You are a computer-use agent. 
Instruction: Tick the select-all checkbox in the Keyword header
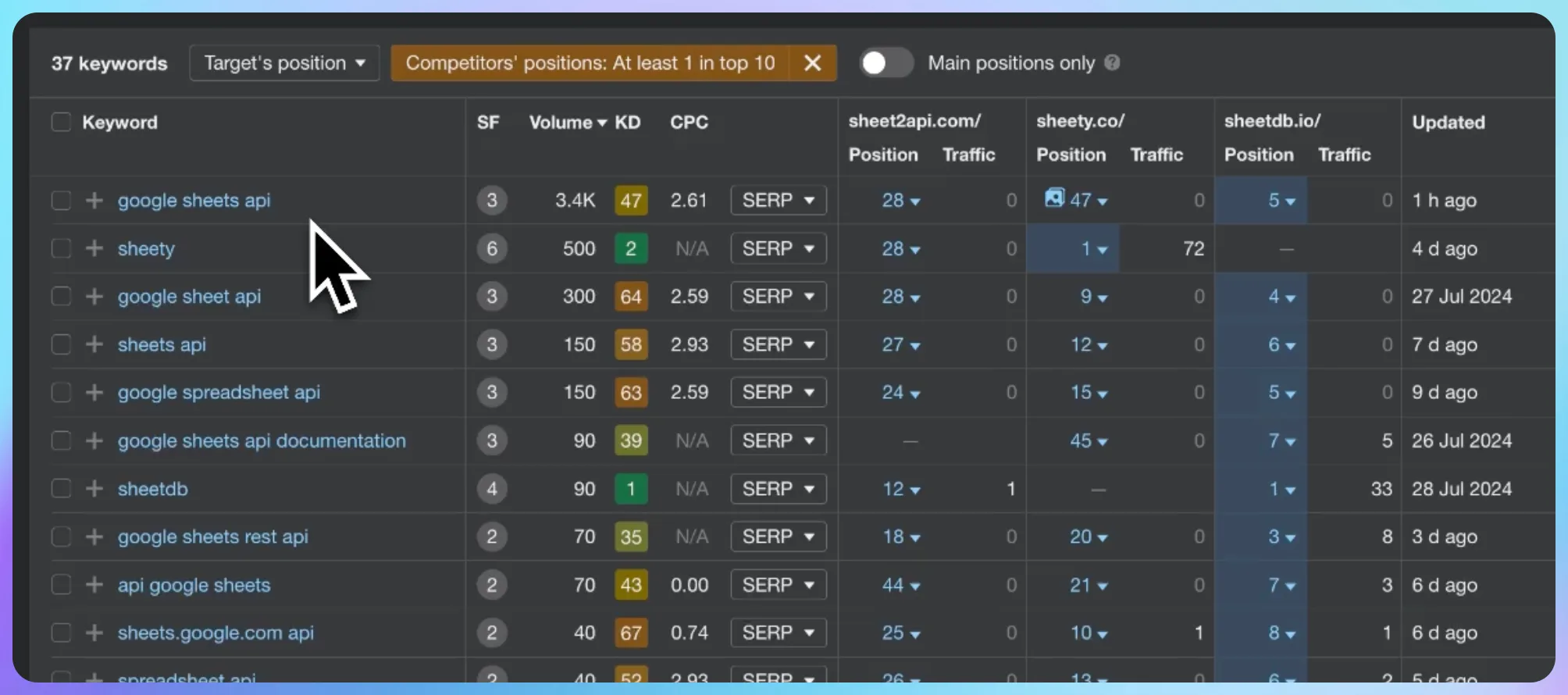[x=61, y=123]
